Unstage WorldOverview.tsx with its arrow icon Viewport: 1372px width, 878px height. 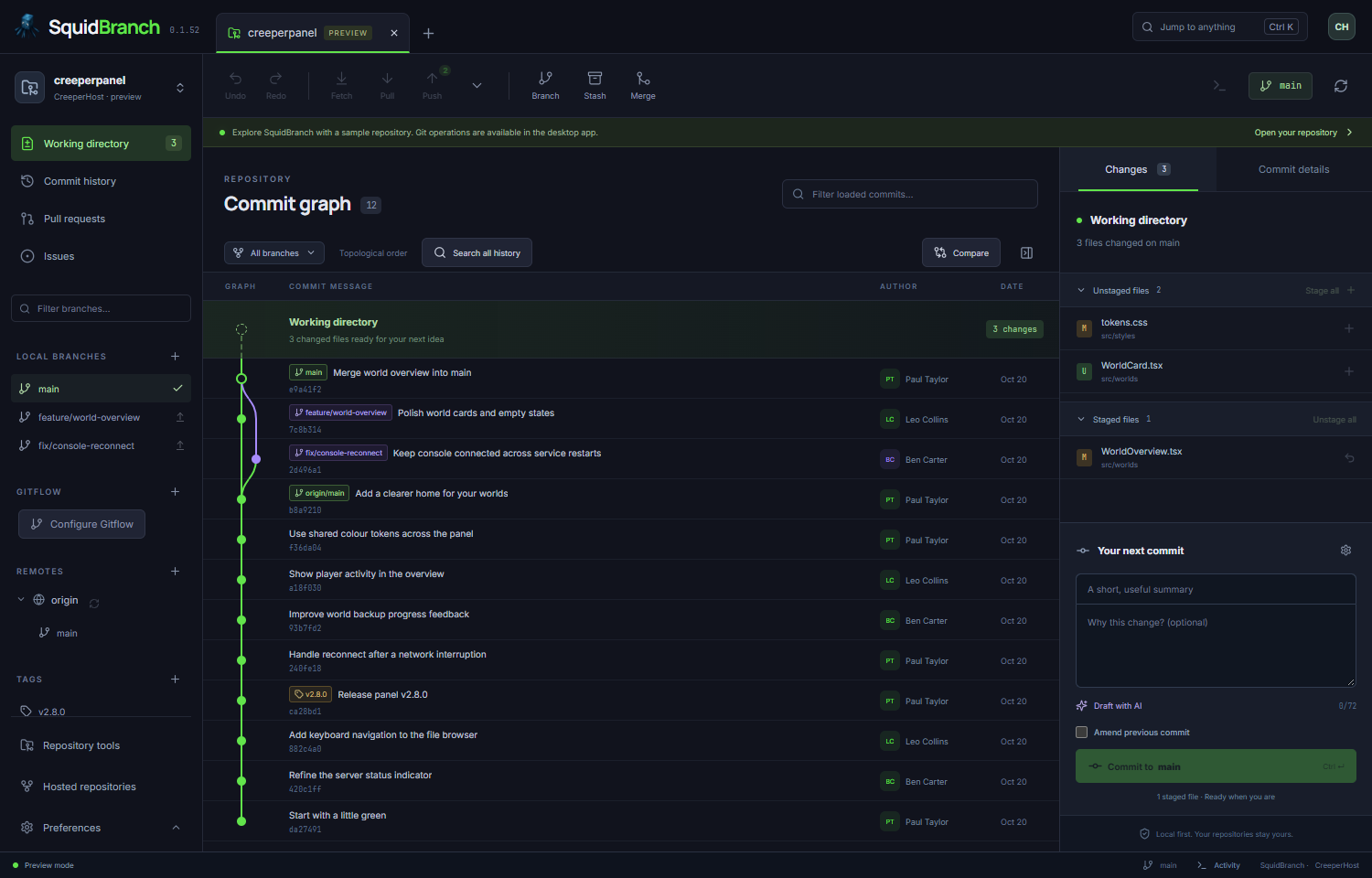(x=1349, y=457)
